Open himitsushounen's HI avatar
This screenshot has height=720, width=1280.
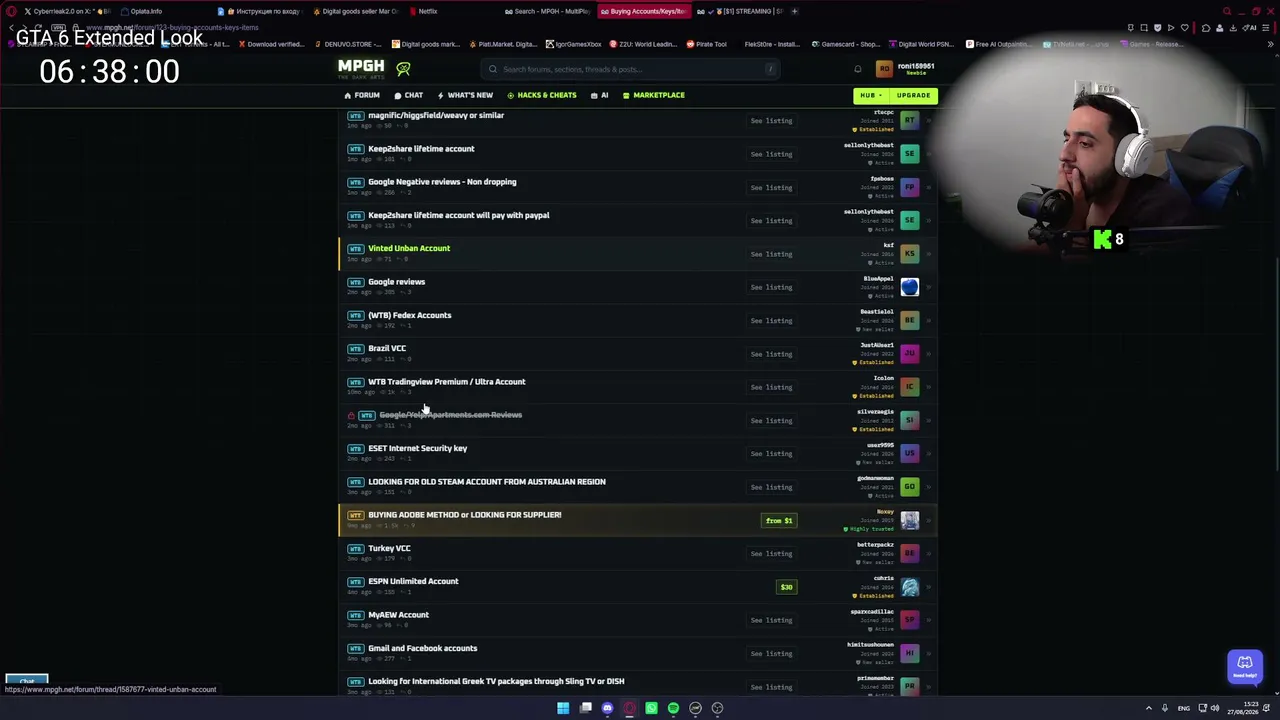[909, 654]
